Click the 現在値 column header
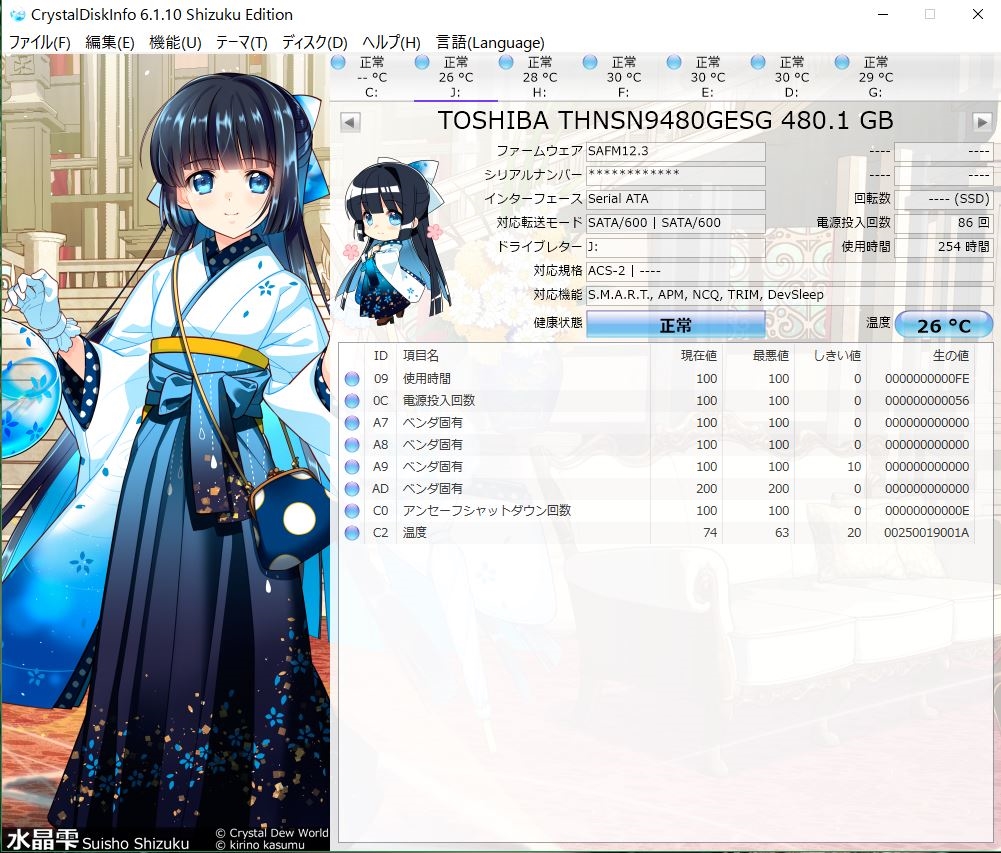The width and height of the screenshot is (1001, 853). coord(686,356)
